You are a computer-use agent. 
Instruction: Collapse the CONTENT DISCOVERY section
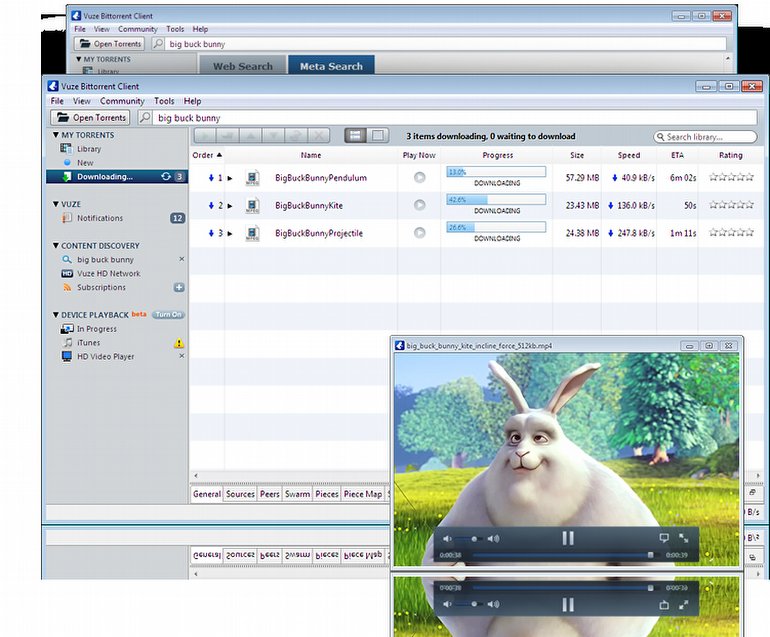tap(55, 246)
